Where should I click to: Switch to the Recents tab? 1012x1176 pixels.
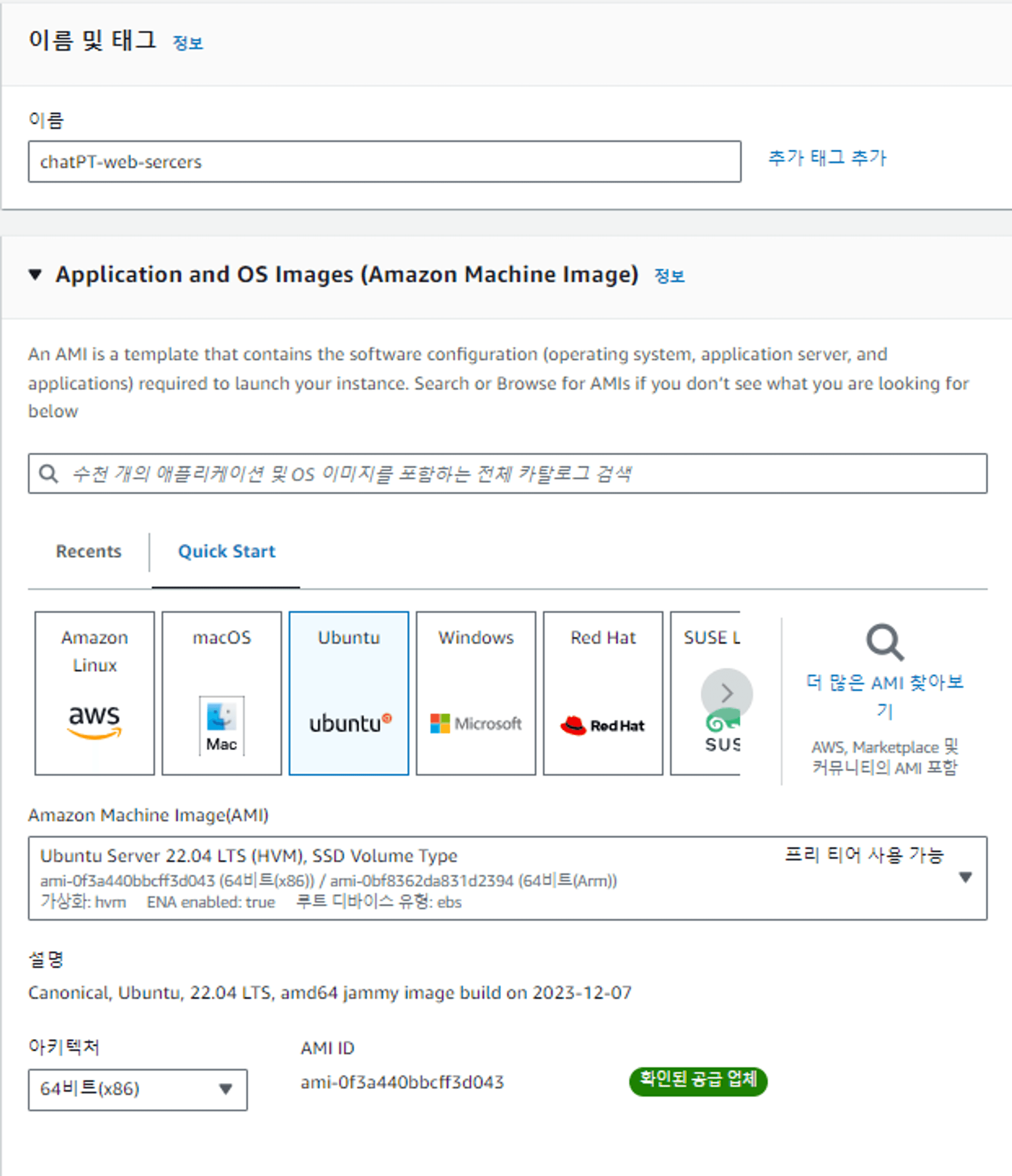click(x=89, y=552)
